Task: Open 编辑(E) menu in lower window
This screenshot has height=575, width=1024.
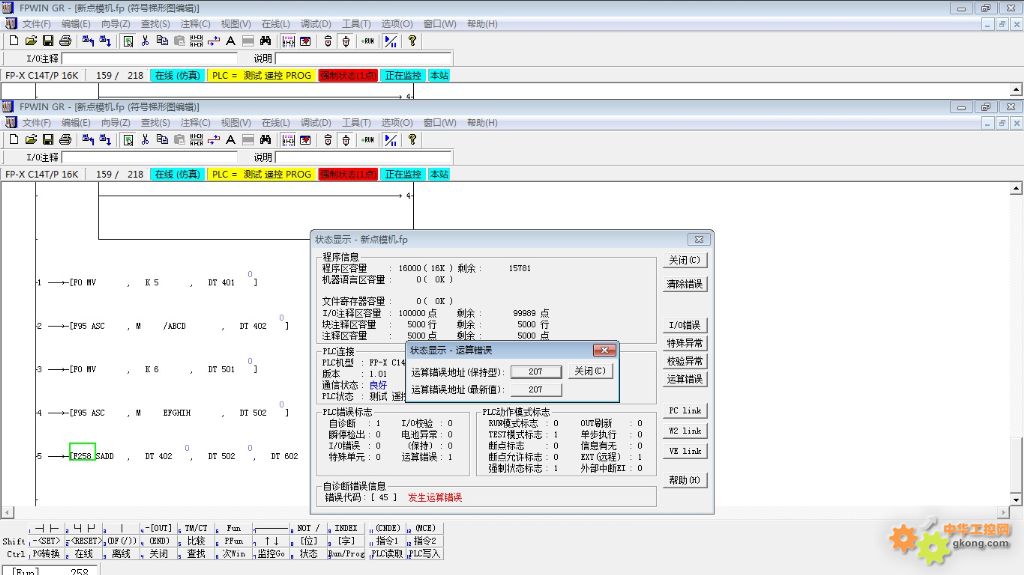Action: 76,122
